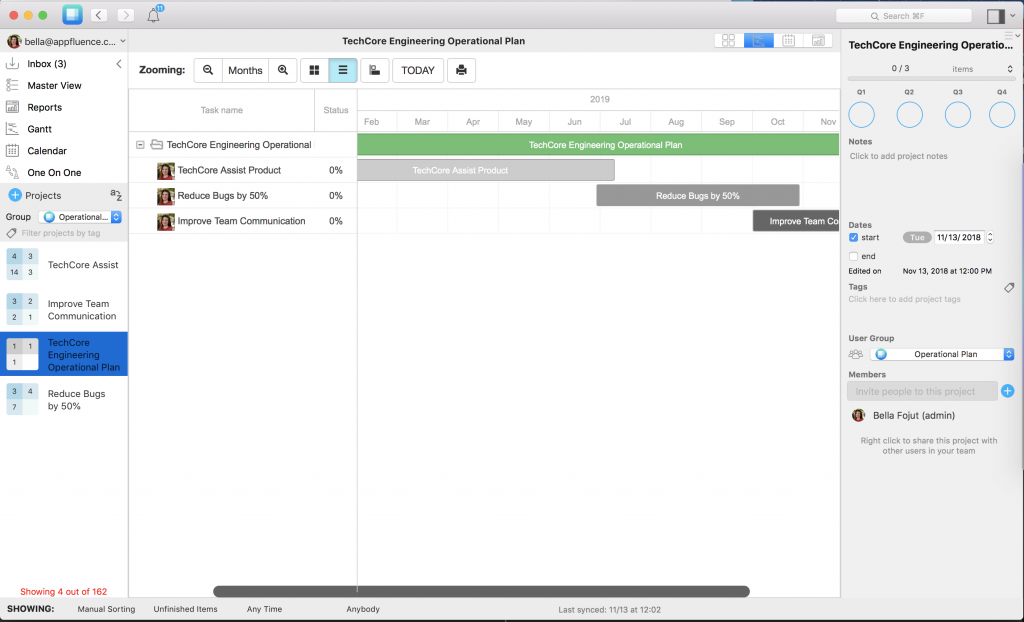The width and height of the screenshot is (1024, 622).
Task: Collapse the TechCore Engineering Operational task tree
Action: coord(140,143)
